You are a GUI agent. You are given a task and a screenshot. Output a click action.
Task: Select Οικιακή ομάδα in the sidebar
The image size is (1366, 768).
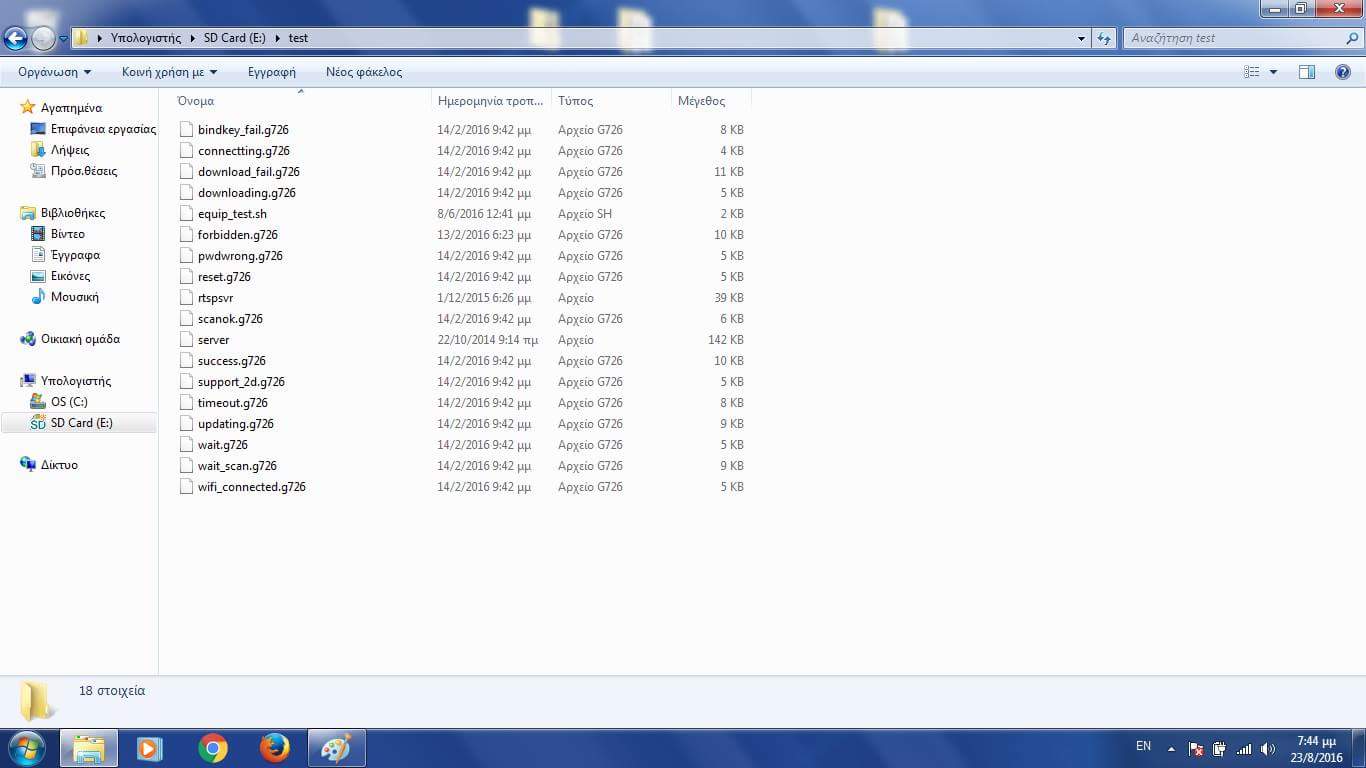click(x=80, y=339)
